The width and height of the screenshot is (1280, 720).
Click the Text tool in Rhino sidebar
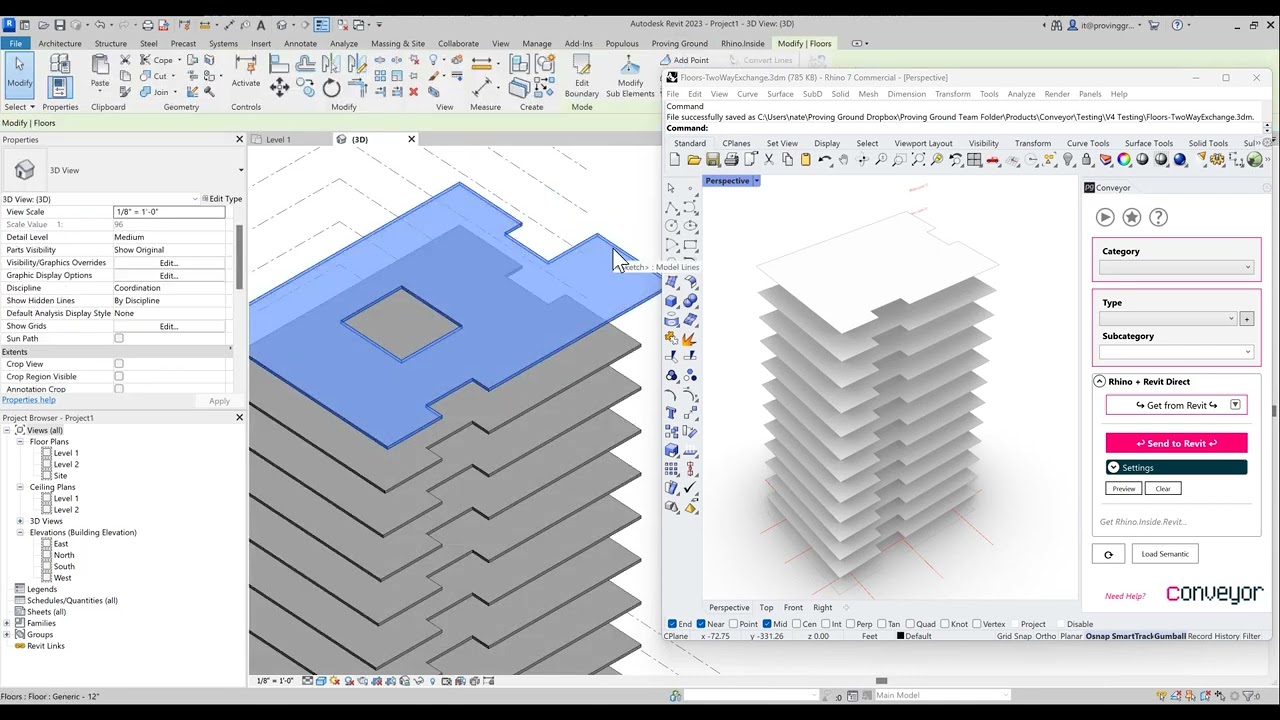point(671,413)
